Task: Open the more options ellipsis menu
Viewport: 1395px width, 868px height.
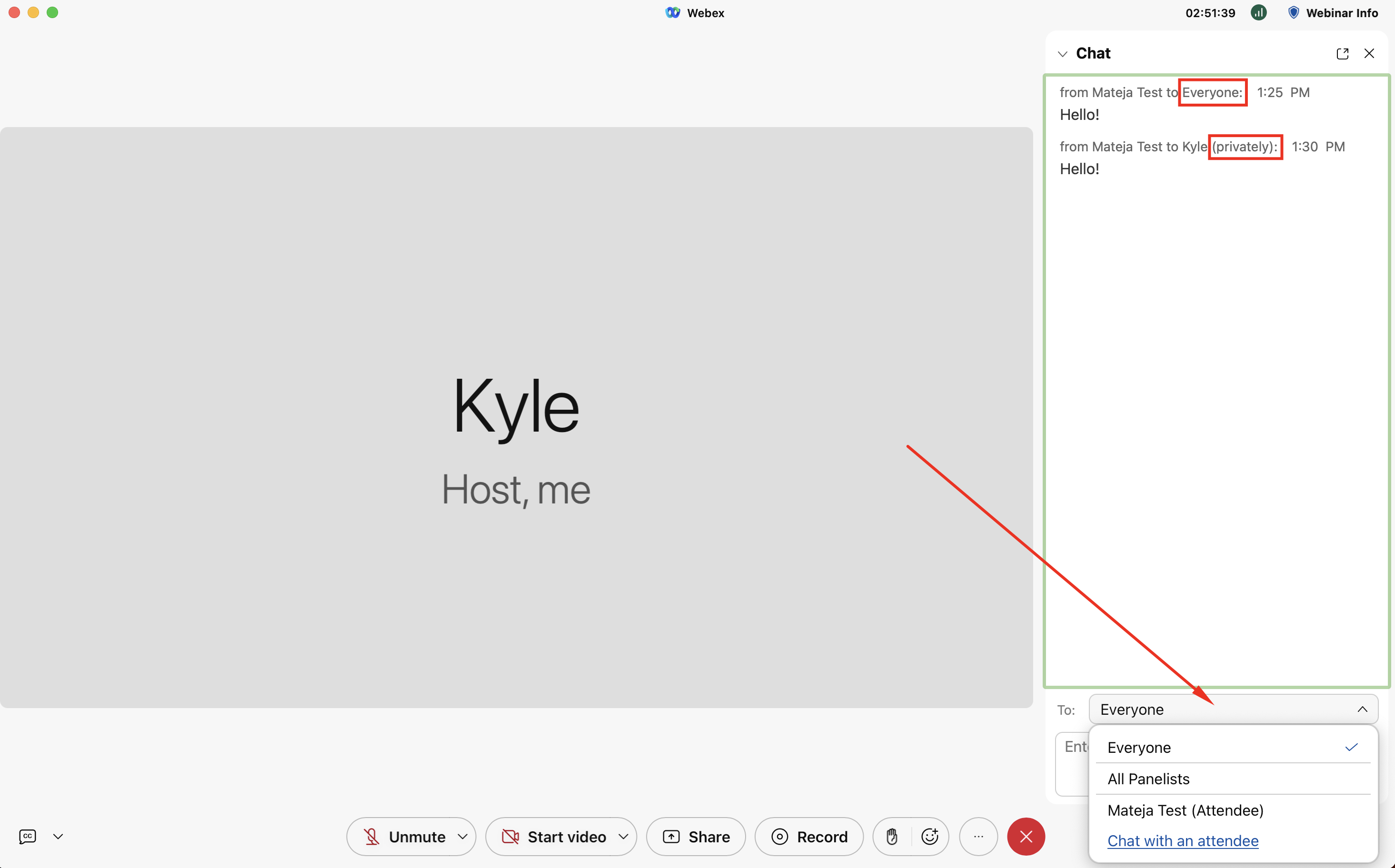Action: tap(978, 837)
